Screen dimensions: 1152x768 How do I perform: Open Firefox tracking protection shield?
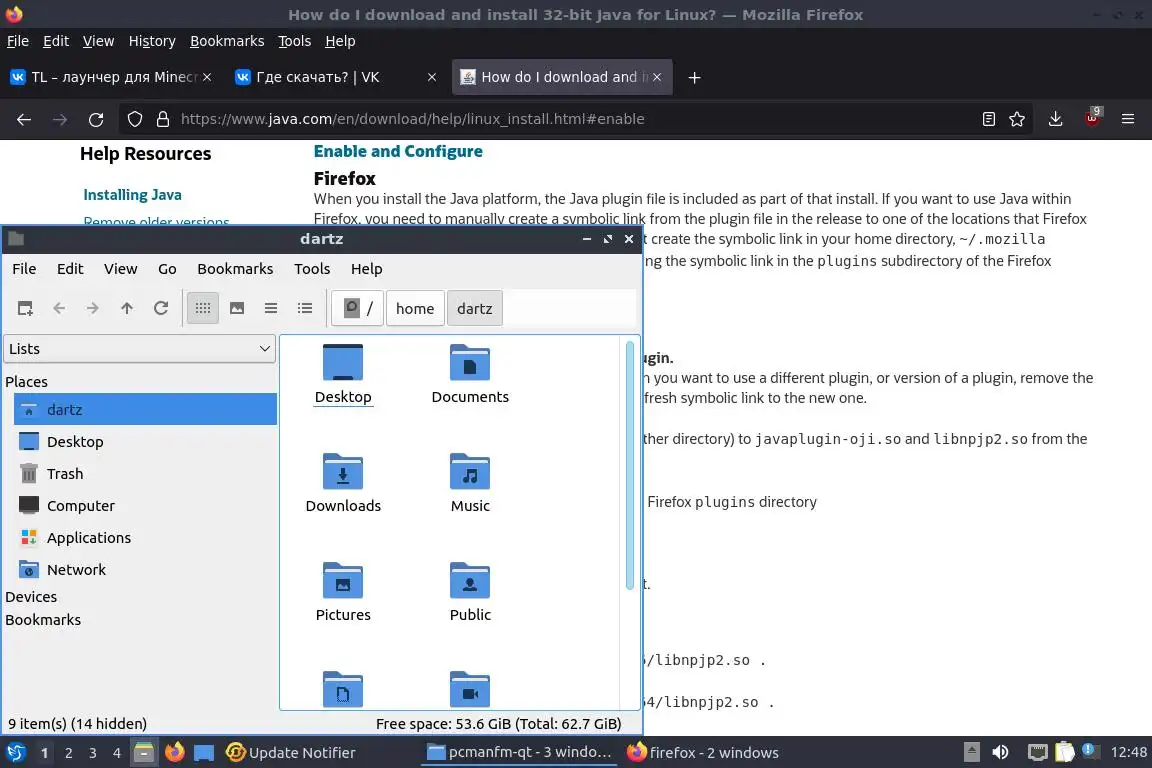pos(135,119)
